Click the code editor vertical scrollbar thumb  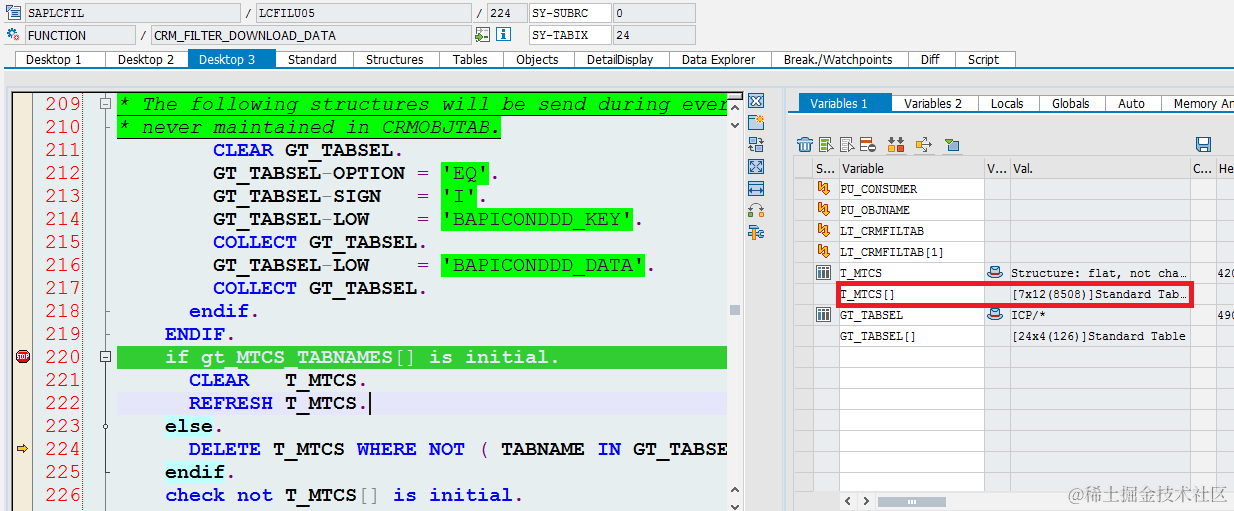click(x=735, y=310)
